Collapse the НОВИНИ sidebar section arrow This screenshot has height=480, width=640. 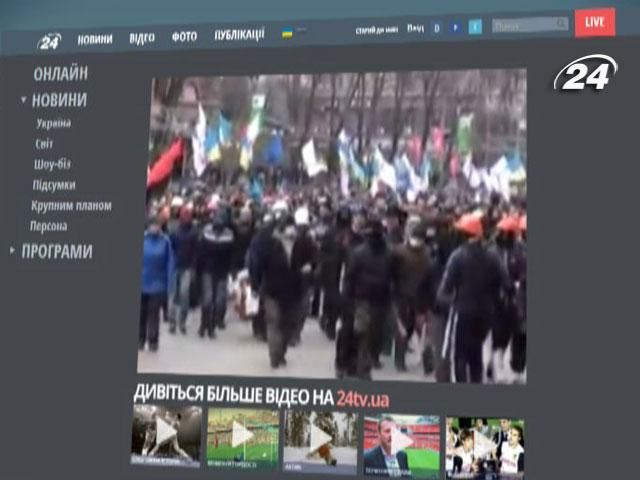point(24,99)
